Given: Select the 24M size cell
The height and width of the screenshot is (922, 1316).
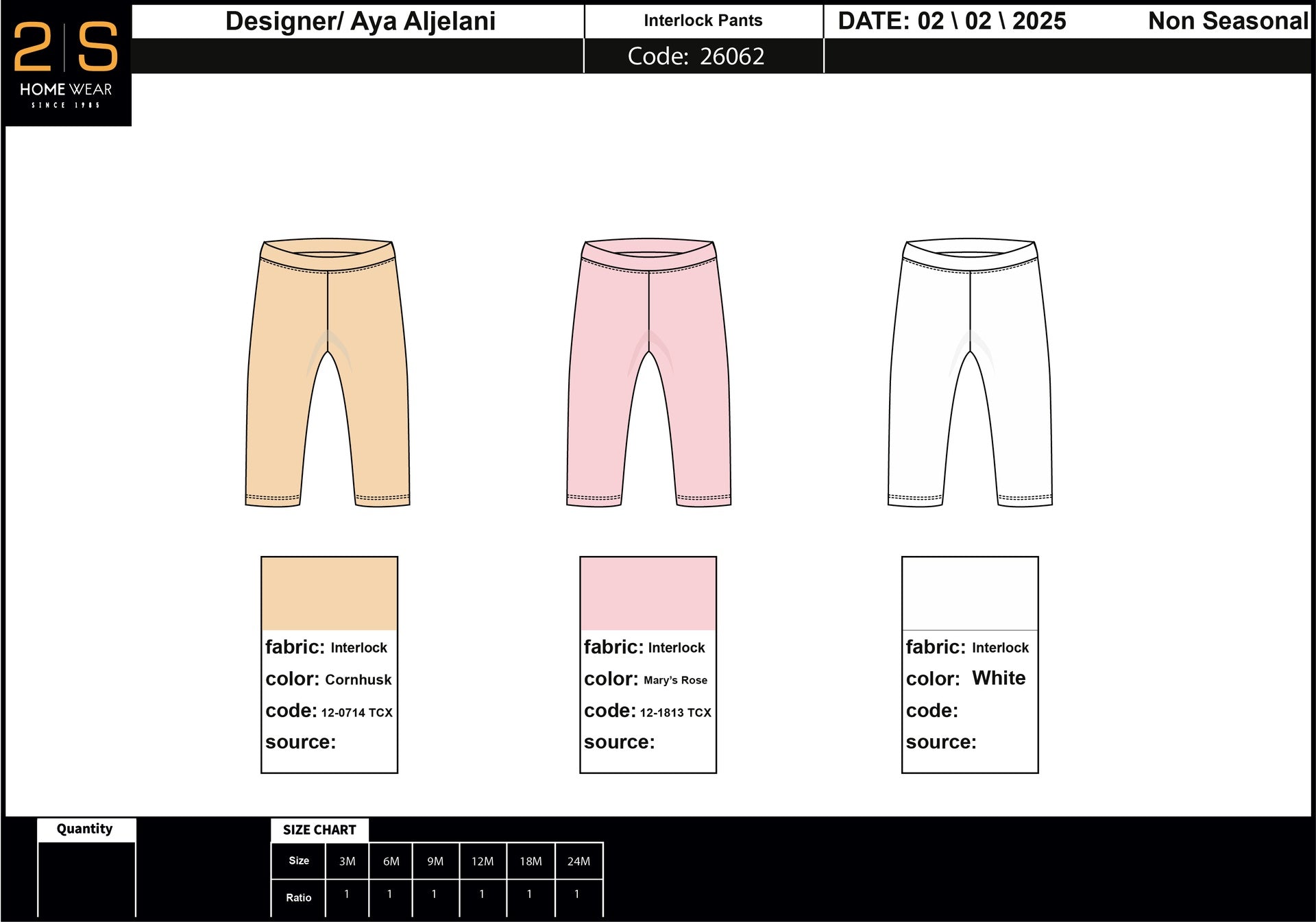Looking at the screenshot, I should point(578,861).
